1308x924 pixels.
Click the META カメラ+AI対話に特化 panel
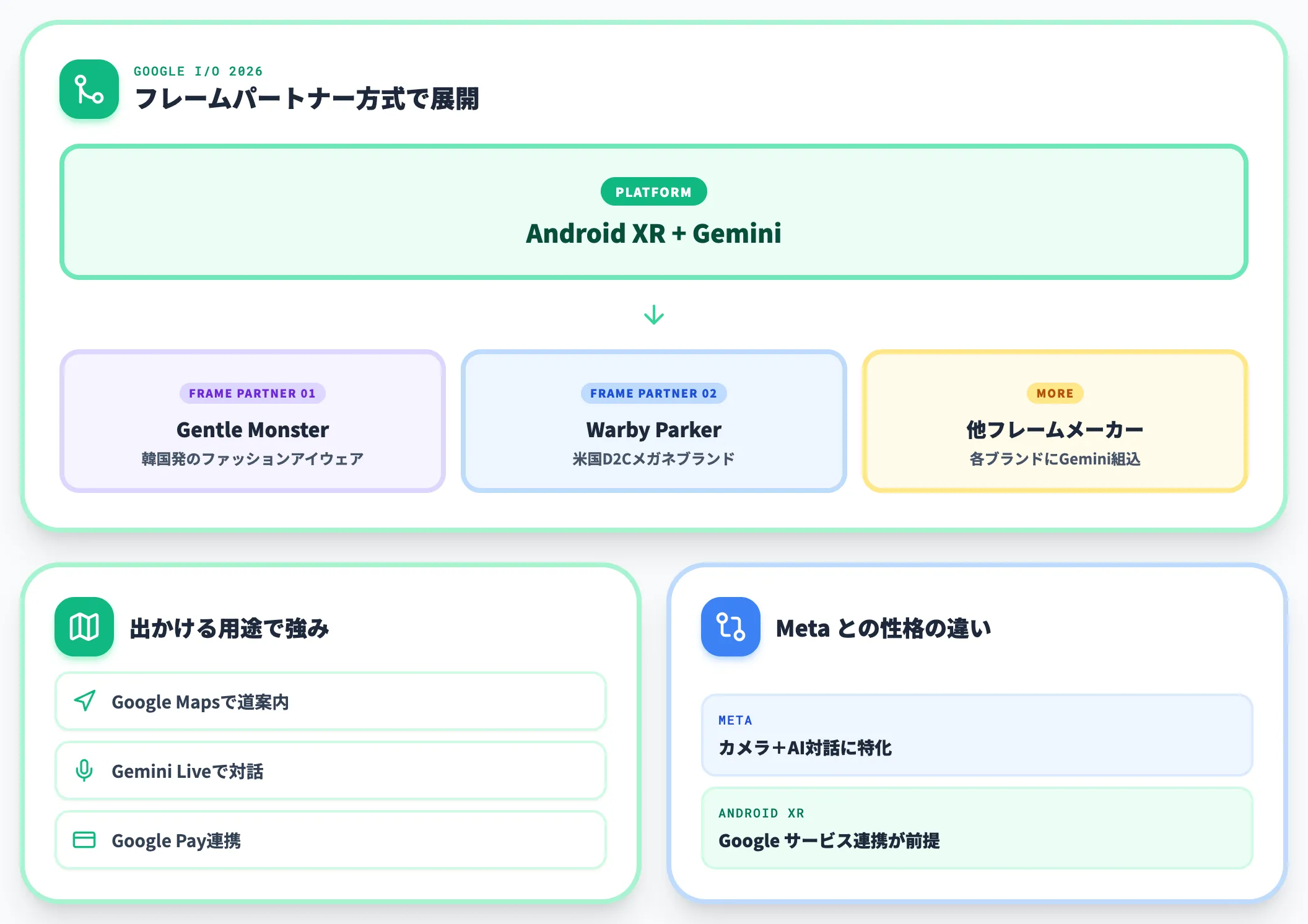click(x=977, y=735)
